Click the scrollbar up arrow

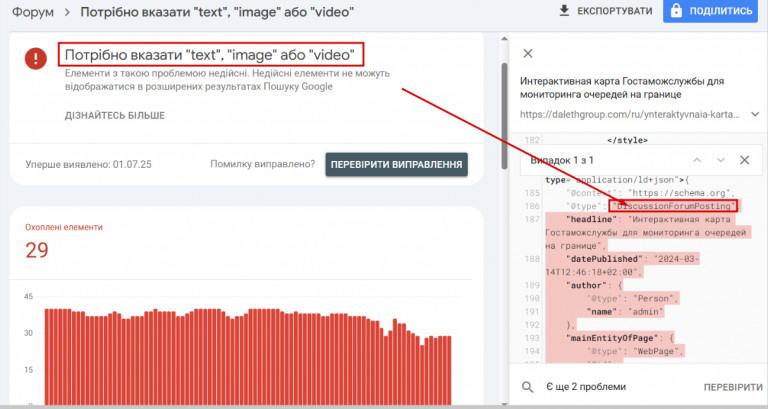(x=504, y=39)
